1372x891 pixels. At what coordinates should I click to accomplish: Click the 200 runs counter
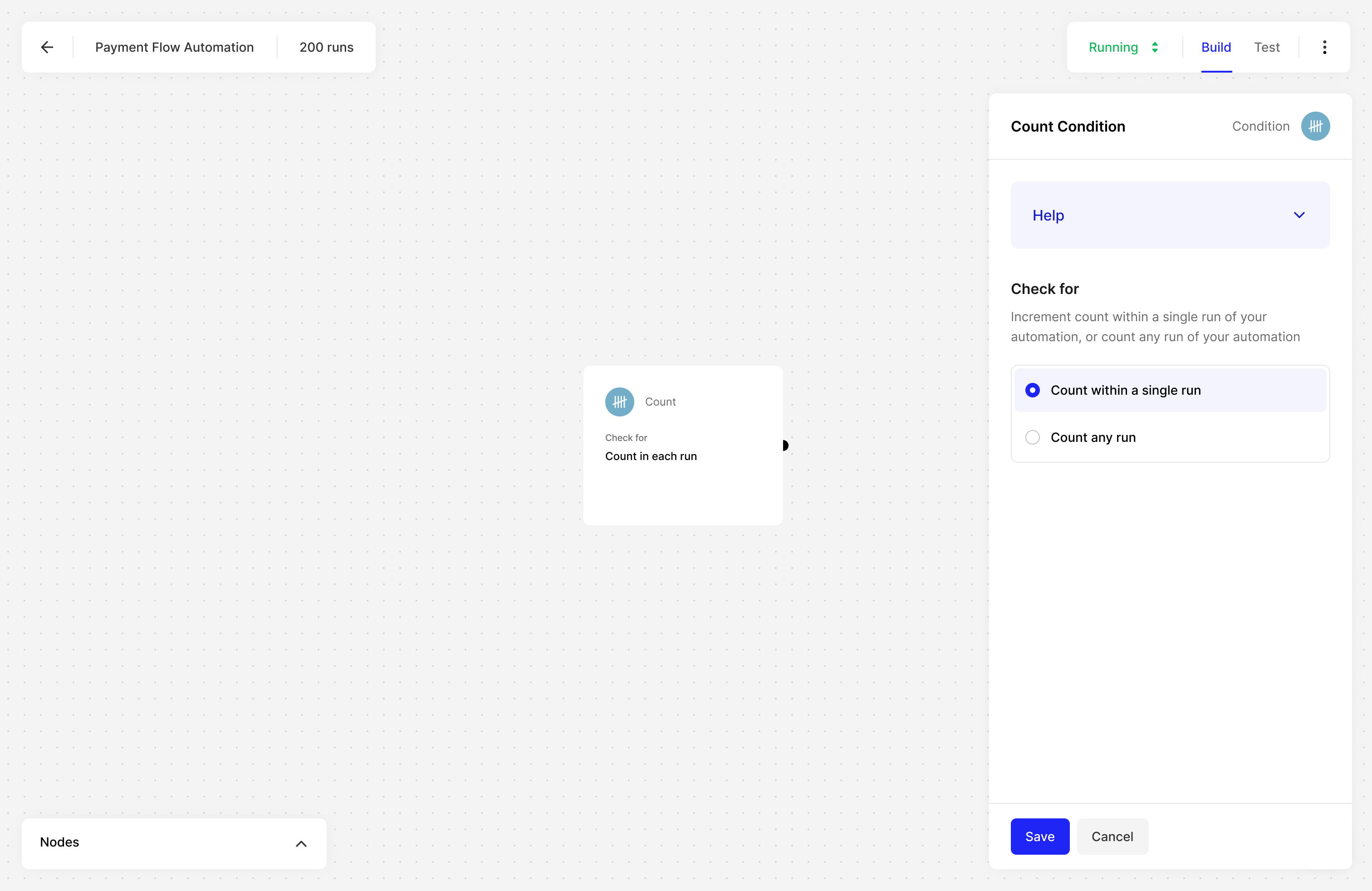point(326,47)
